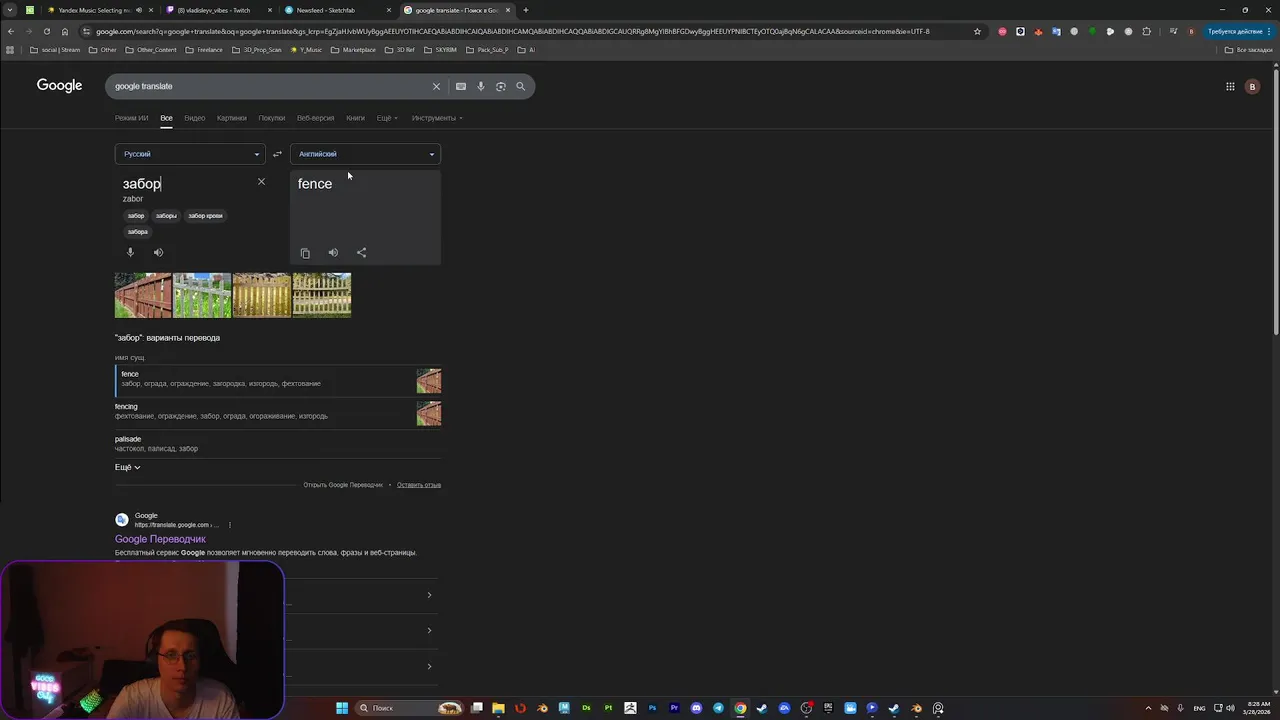
Task: Open the Ещё search filters menu
Action: click(x=387, y=118)
